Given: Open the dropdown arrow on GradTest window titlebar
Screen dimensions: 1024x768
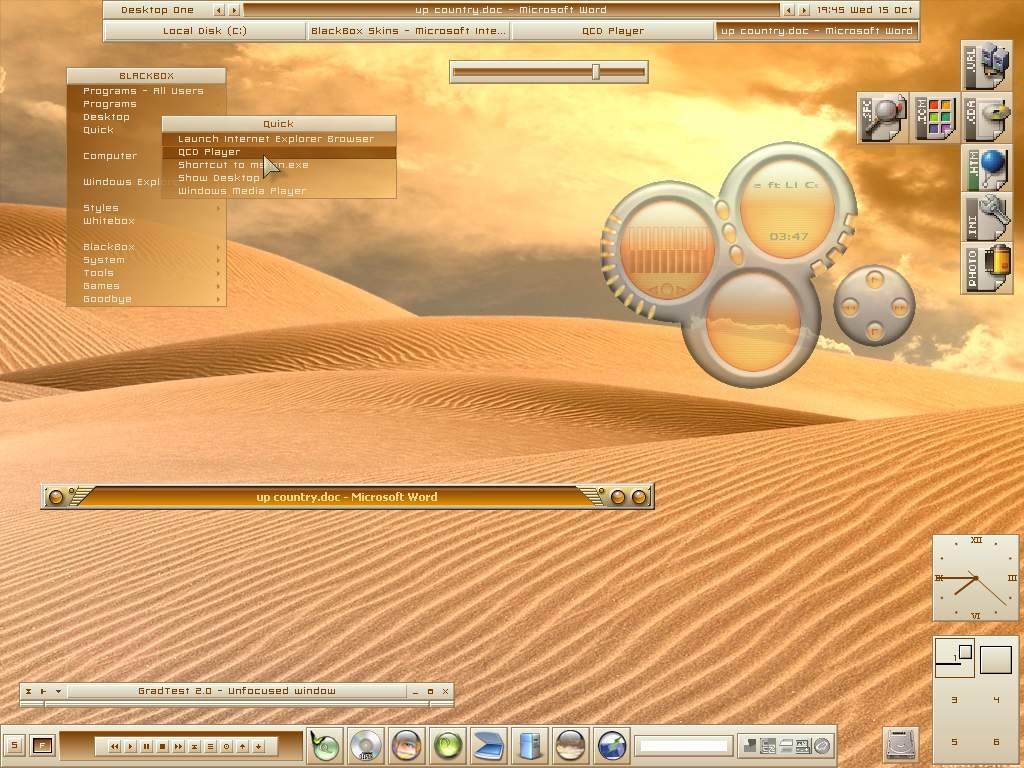Looking at the screenshot, I should [x=59, y=691].
